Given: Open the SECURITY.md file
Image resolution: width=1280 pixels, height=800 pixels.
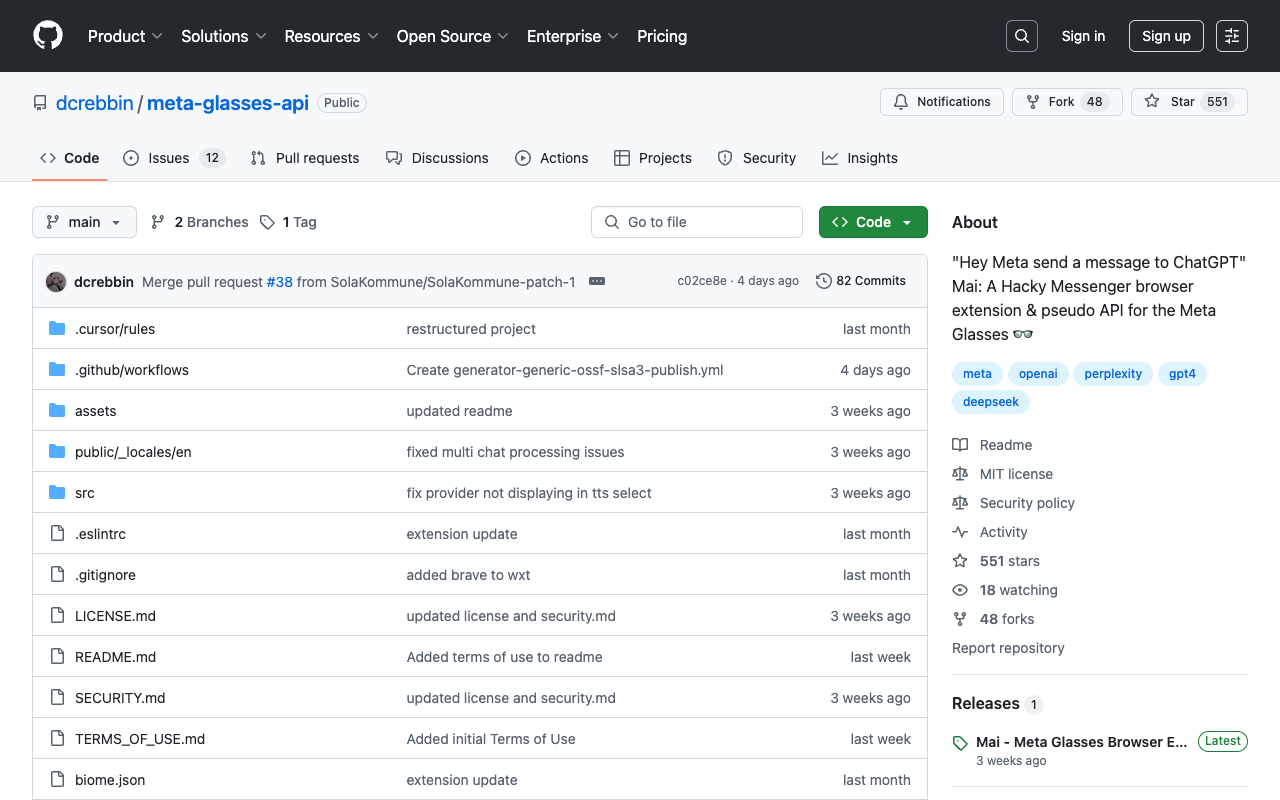Looking at the screenshot, I should (x=120, y=698).
